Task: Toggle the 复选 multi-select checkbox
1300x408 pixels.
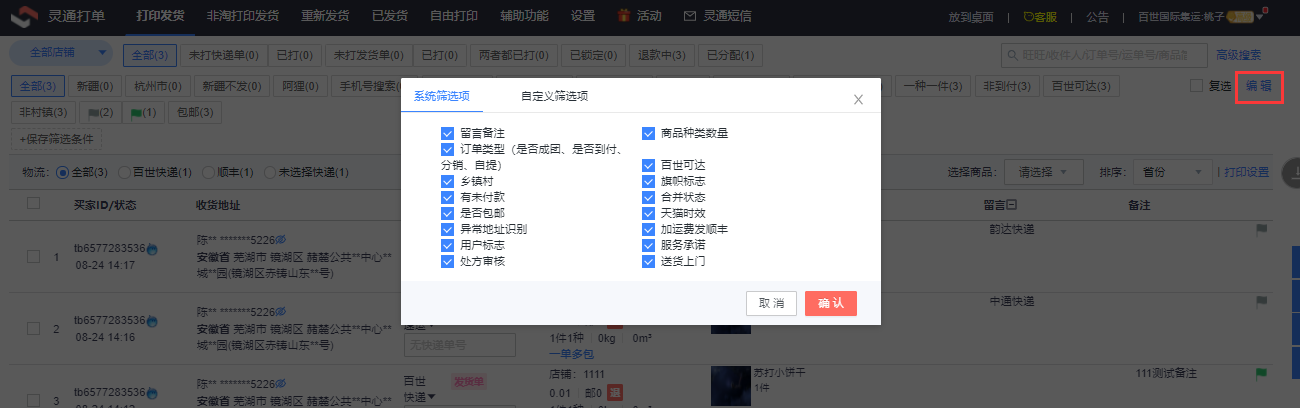Action: (x=1196, y=86)
